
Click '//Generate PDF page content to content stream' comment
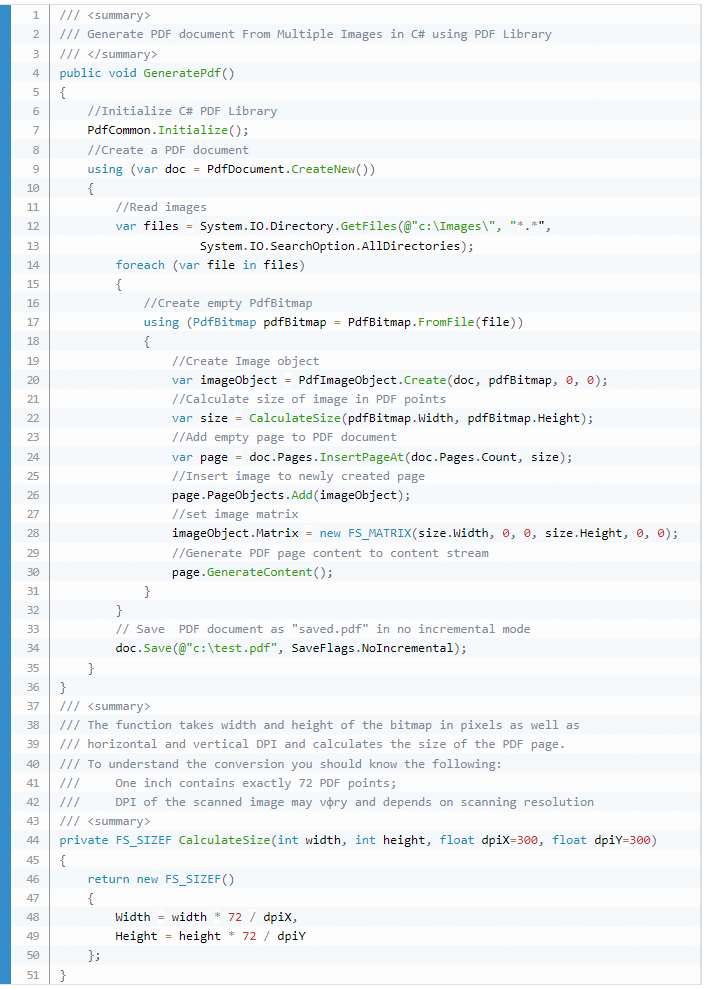[330, 553]
